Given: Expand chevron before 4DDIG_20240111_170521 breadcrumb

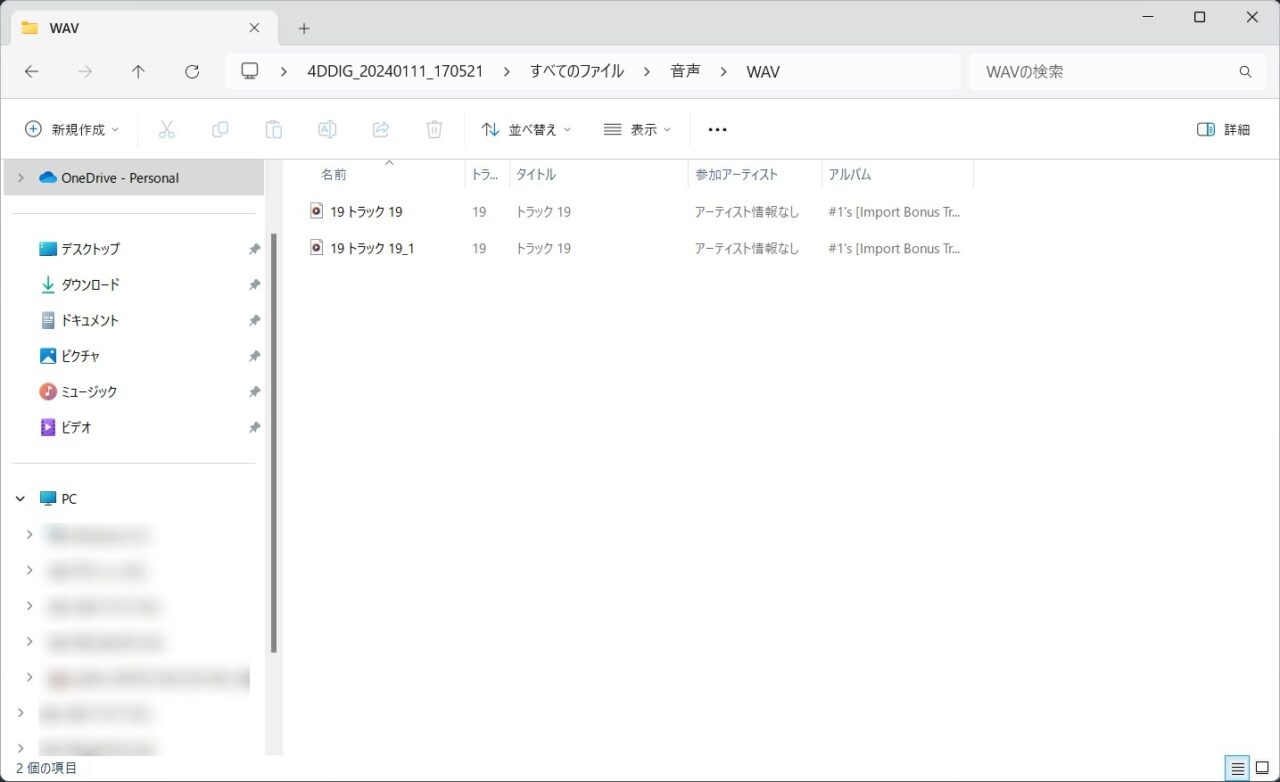Looking at the screenshot, I should tap(284, 72).
